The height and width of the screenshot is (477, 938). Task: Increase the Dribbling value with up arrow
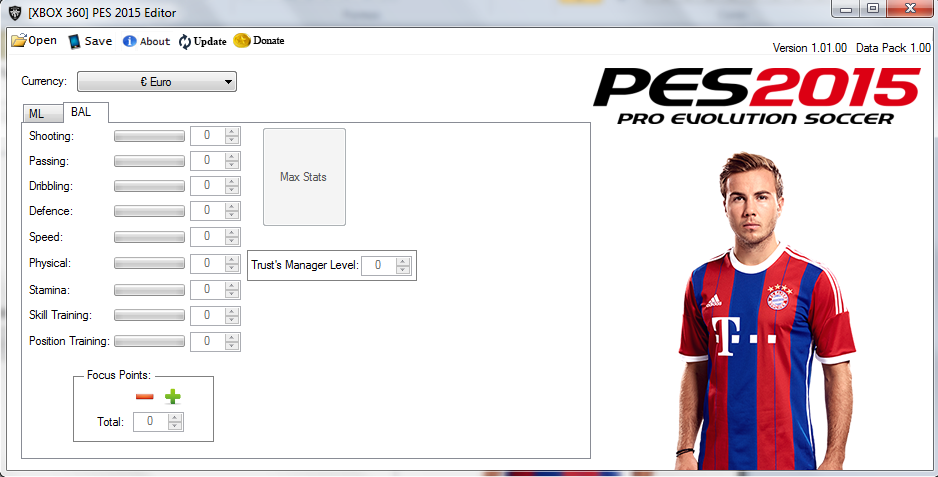[233, 181]
